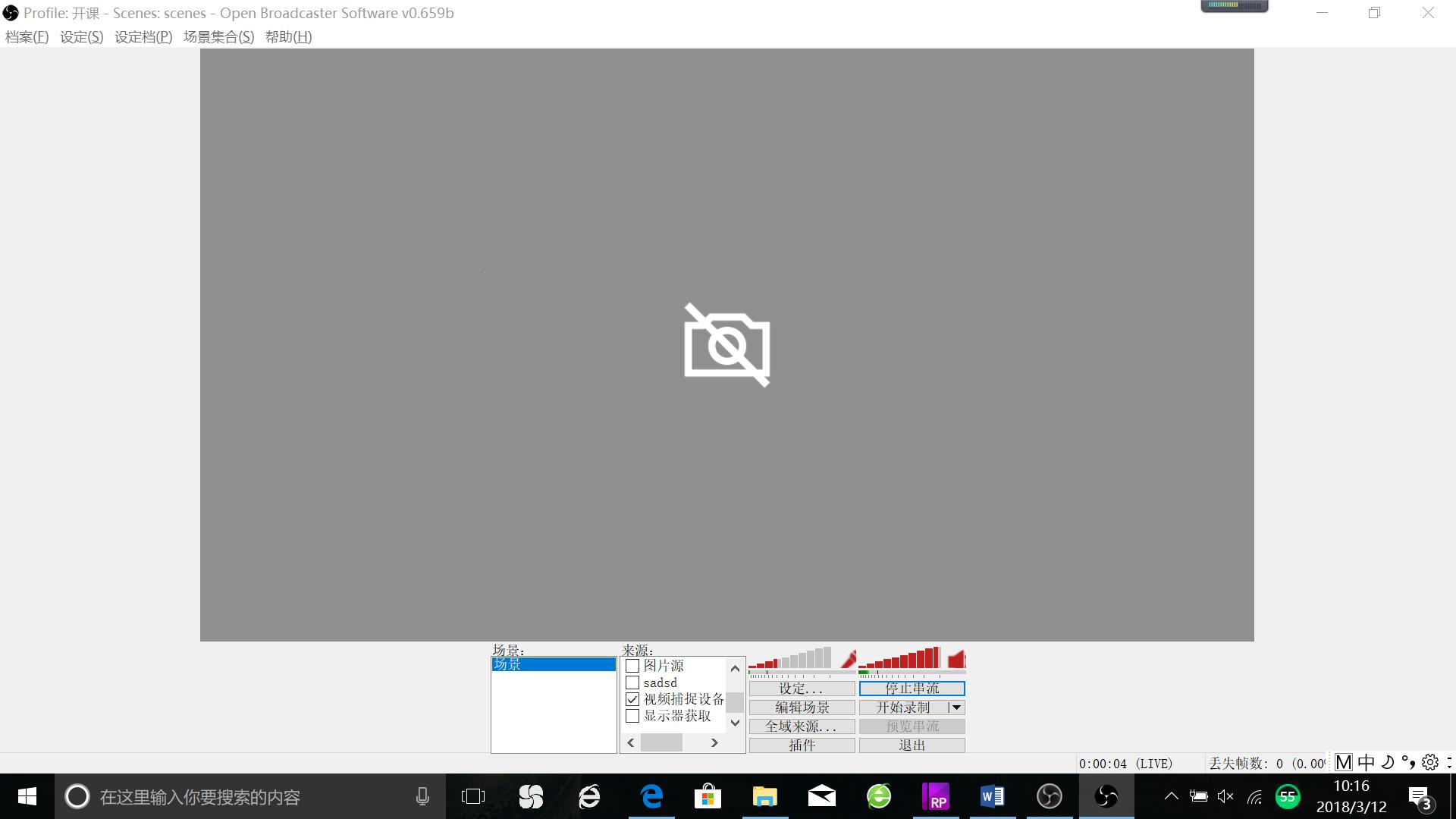Click 停止串流 to stop streaming
1456x819 pixels.
tap(912, 689)
